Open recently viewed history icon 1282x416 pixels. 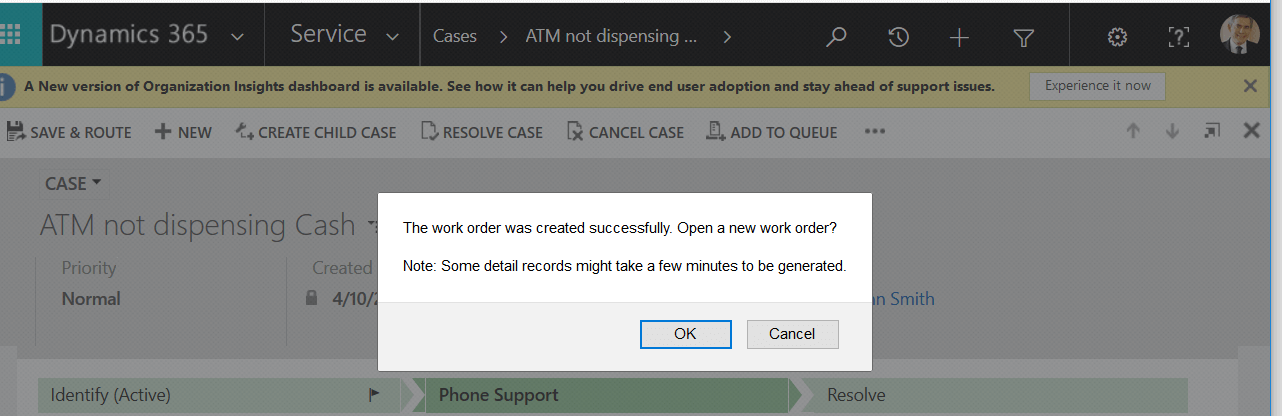click(898, 37)
